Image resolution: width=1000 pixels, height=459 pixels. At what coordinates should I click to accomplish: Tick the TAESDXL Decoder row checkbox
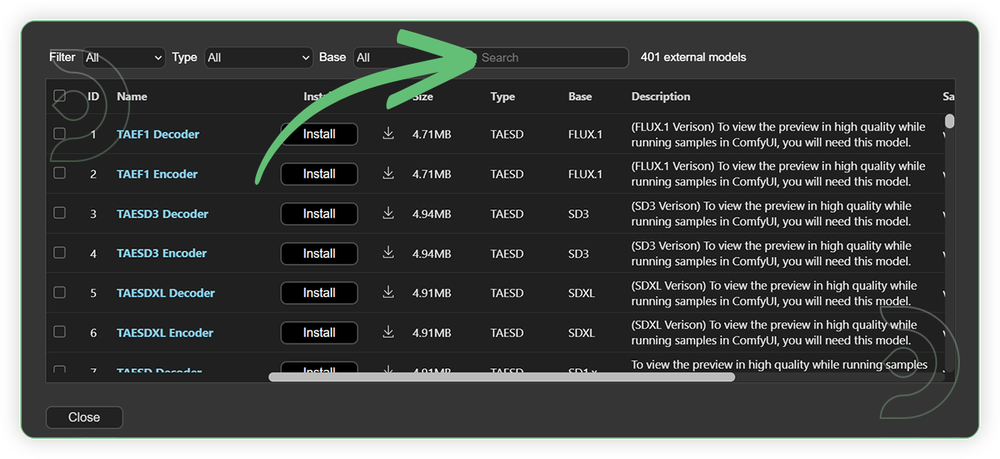(x=59, y=292)
